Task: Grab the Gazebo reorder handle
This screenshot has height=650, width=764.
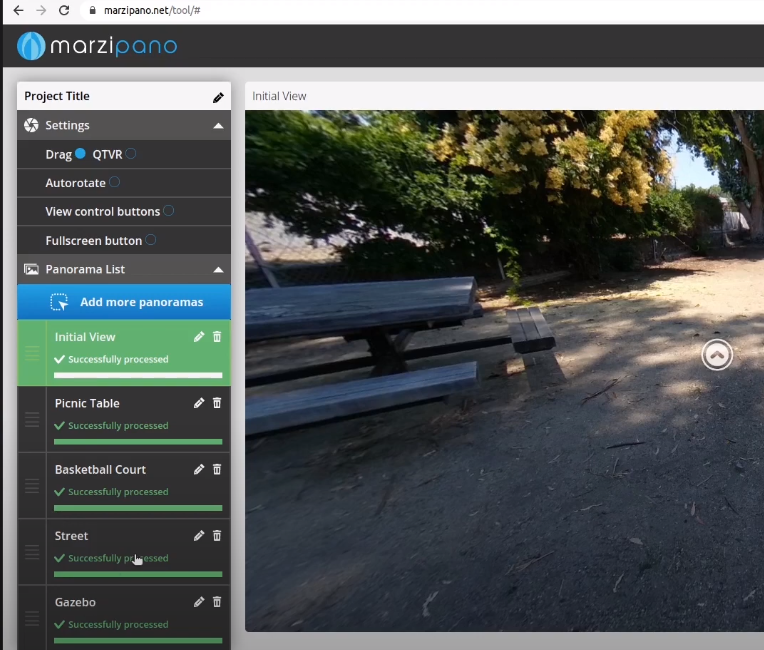Action: click(32, 618)
